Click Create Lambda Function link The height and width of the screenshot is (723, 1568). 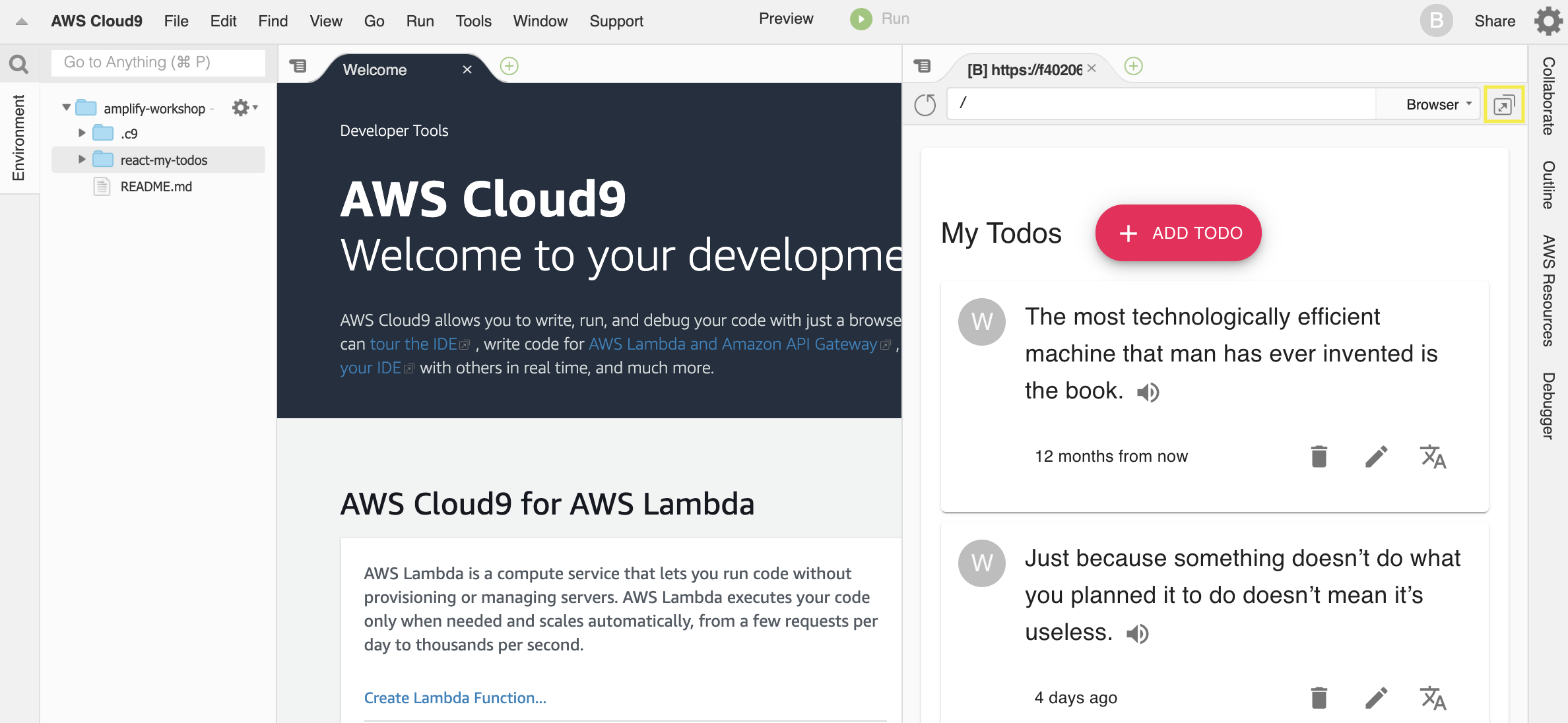click(455, 698)
